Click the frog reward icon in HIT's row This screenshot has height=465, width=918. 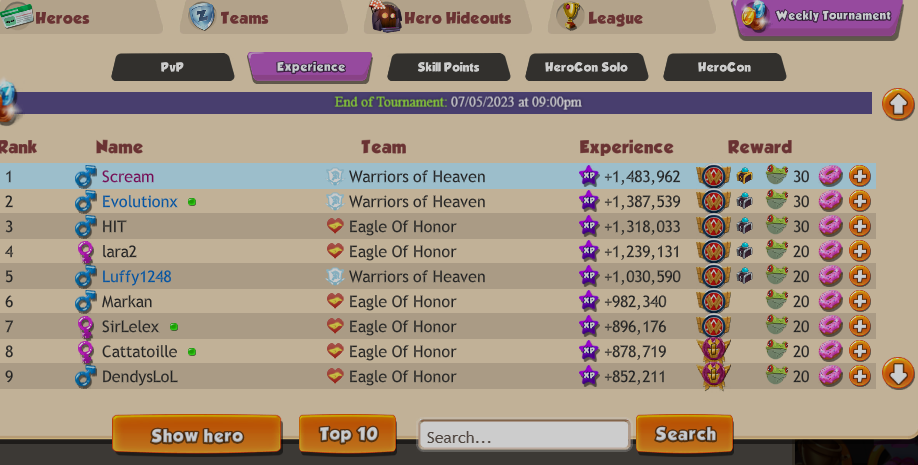pos(777,225)
